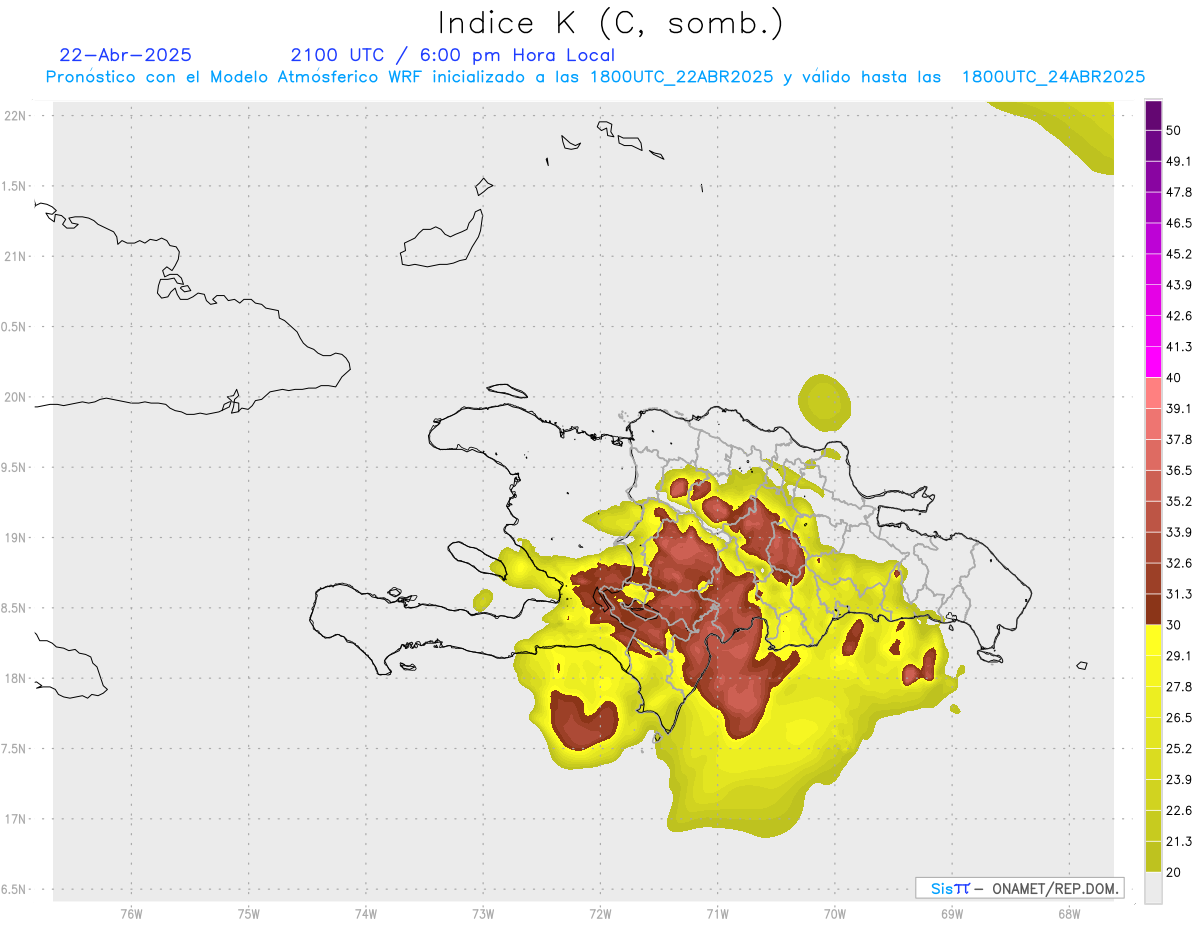
Task: Click the '75W' longitude label
Action: click(248, 914)
